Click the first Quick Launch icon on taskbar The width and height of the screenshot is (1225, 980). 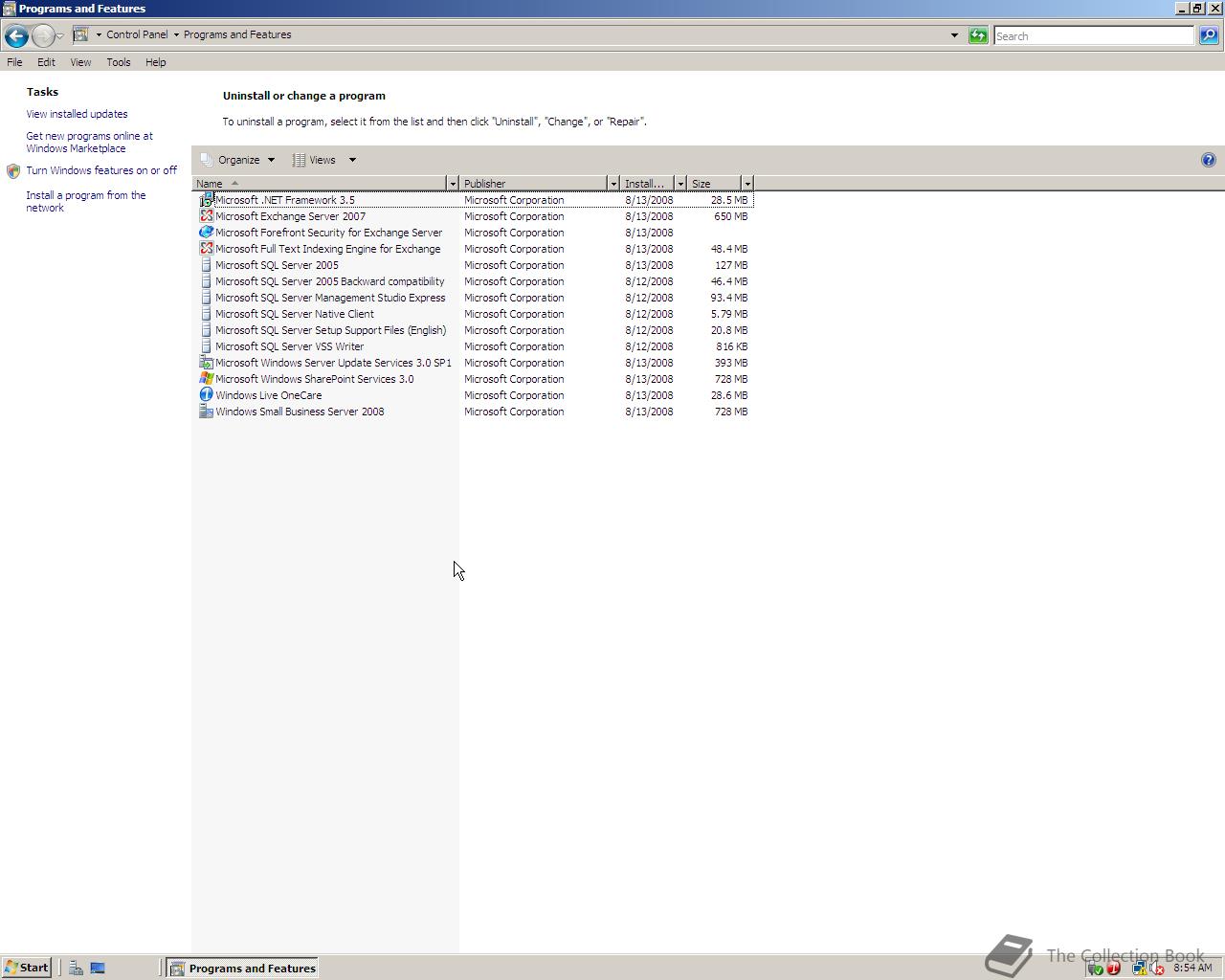76,968
